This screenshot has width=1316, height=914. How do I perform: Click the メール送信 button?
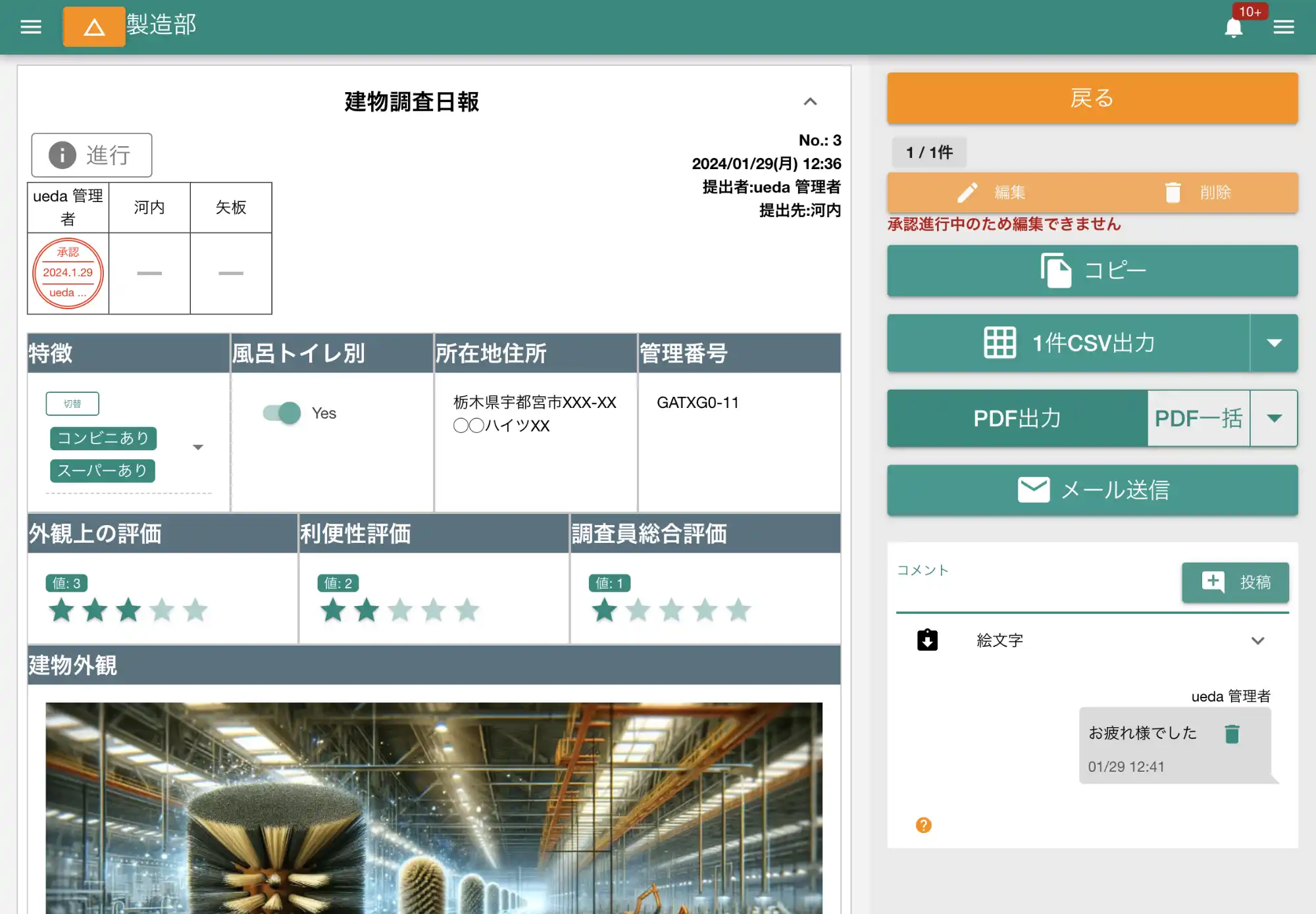click(1092, 490)
